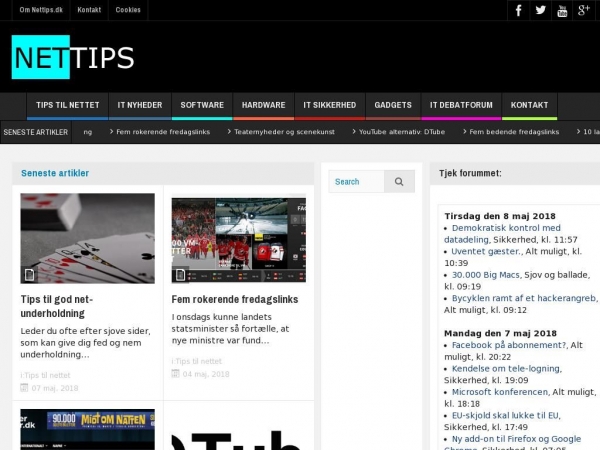Open Kontakt link in top bar

click(x=89, y=10)
